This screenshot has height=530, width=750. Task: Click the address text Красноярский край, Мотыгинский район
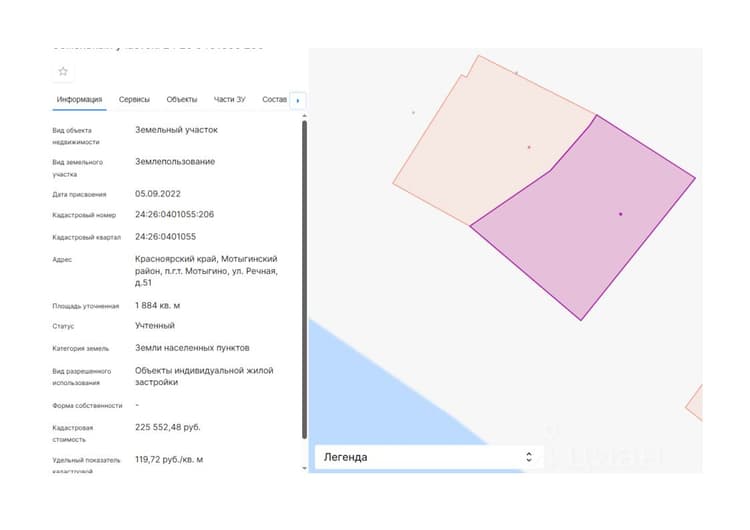[x=206, y=265]
